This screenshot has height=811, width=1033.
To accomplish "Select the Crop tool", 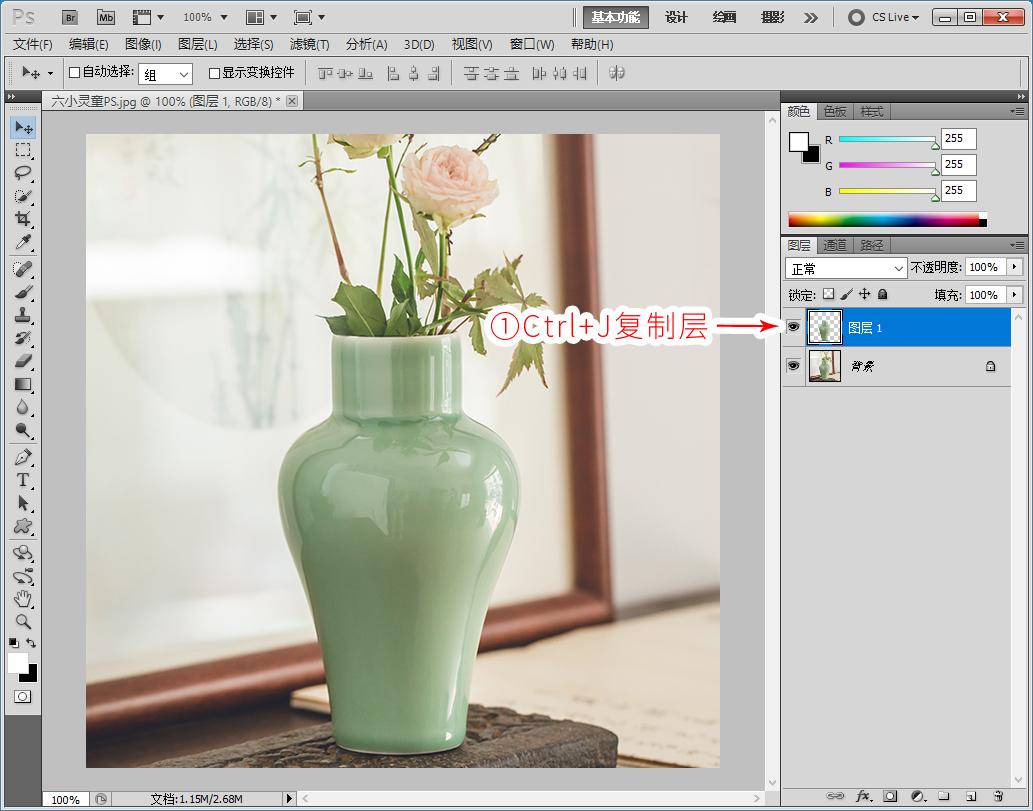I will coord(23,219).
